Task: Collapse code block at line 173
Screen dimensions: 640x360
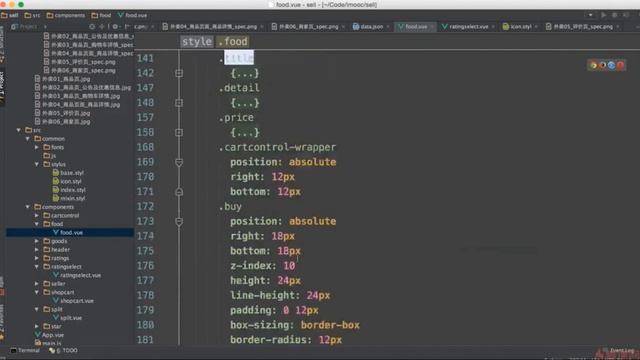Action: click(x=179, y=222)
